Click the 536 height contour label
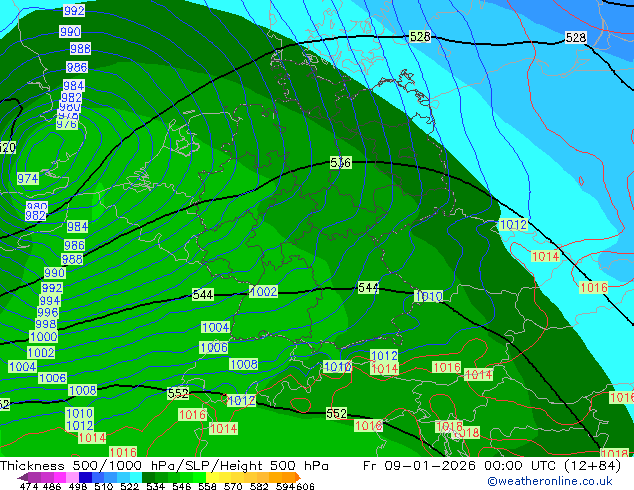The image size is (634, 490). [x=340, y=163]
